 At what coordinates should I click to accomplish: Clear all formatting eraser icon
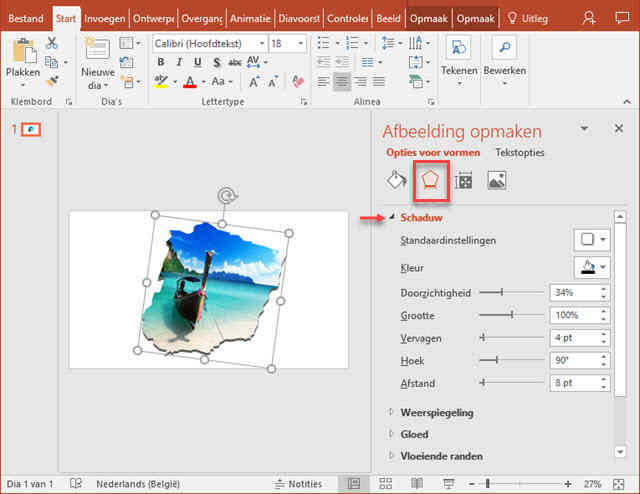298,81
